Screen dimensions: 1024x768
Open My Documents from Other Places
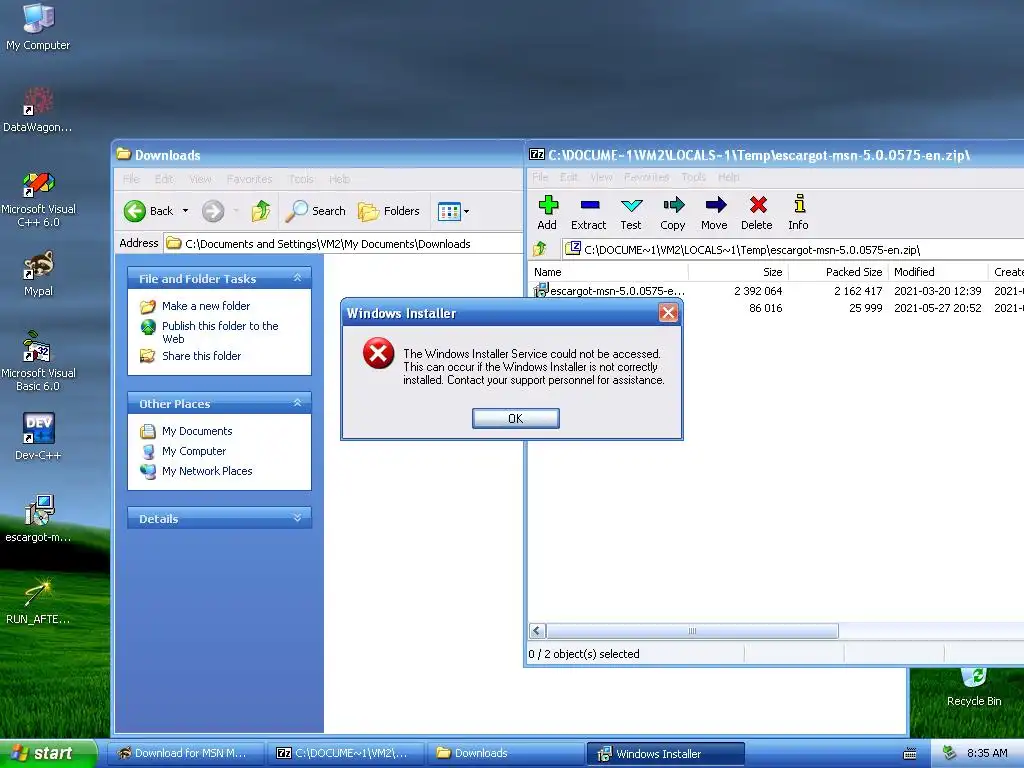[197, 431]
